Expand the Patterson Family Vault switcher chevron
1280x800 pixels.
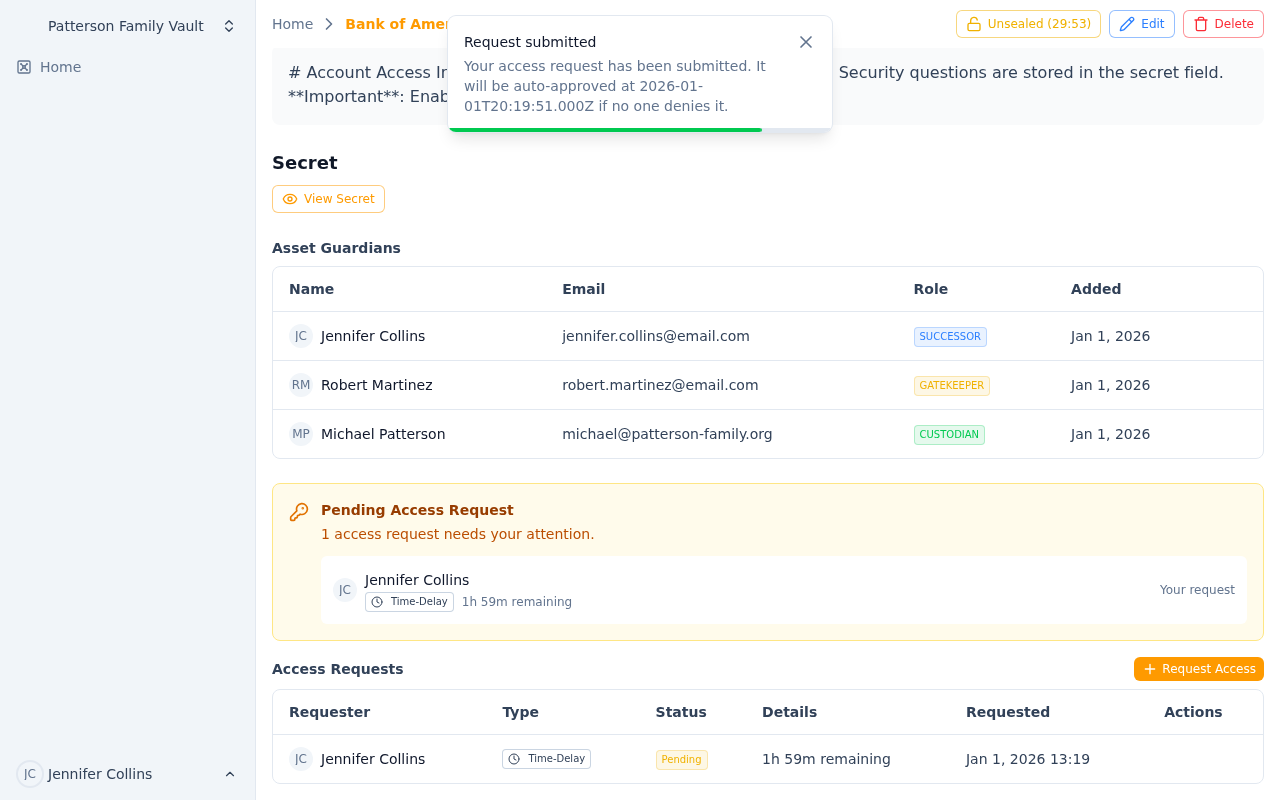(x=229, y=25)
